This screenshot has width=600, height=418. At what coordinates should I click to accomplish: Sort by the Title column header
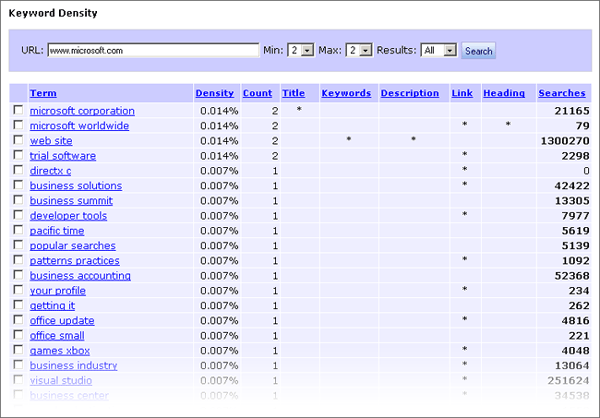[293, 93]
